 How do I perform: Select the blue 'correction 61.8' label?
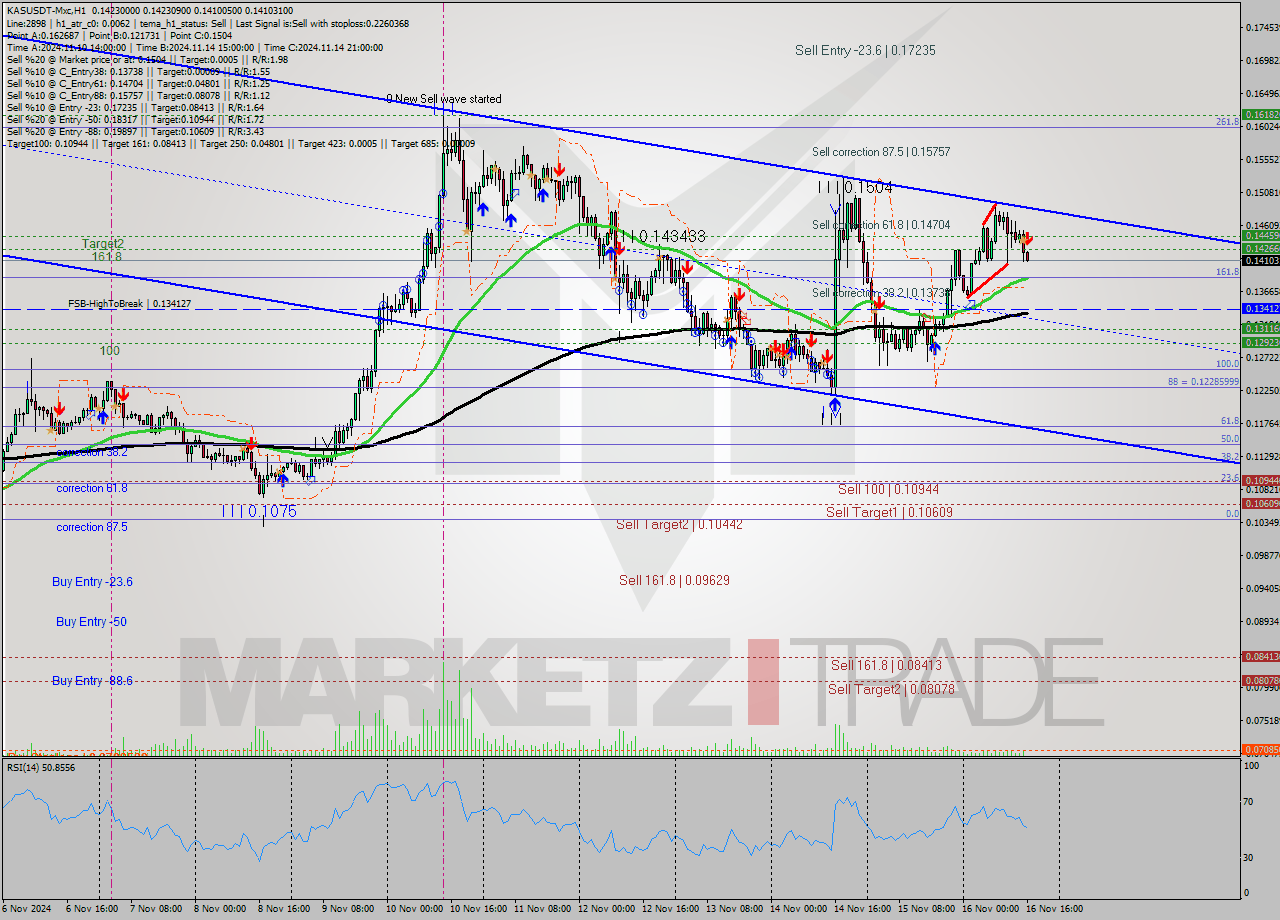click(92, 488)
